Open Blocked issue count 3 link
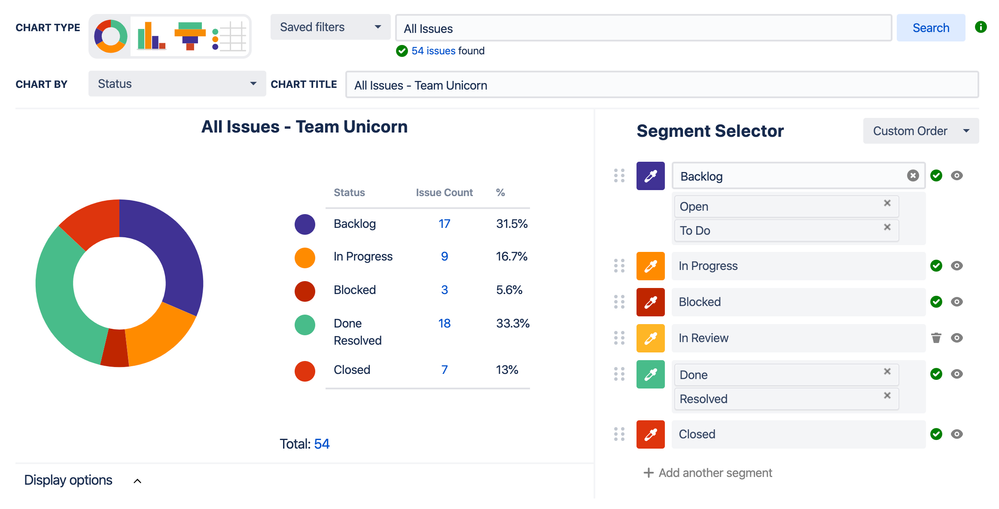999x509 pixels. (x=444, y=290)
